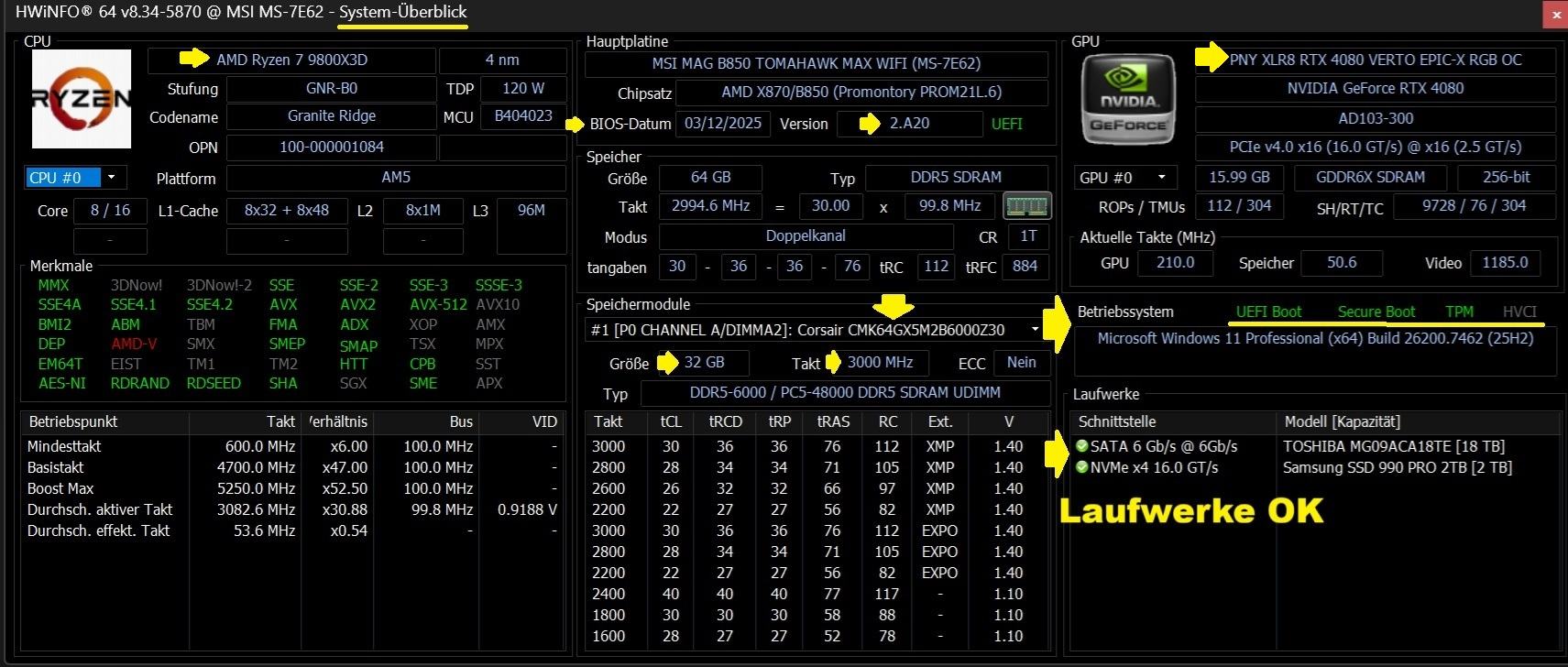Click the DDR5-6000 / PC5-48000 type field
This screenshot has height=667, width=1568.
[x=845, y=393]
